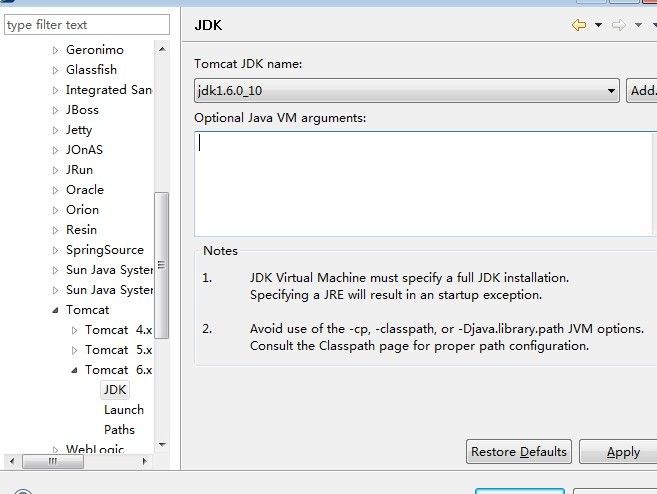Expand the Jetty tree node
Viewport: 657px width, 494px height.
pyautogui.click(x=55, y=130)
